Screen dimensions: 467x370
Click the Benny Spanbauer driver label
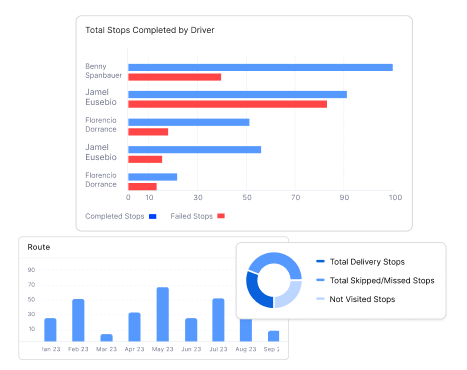[x=103, y=71]
